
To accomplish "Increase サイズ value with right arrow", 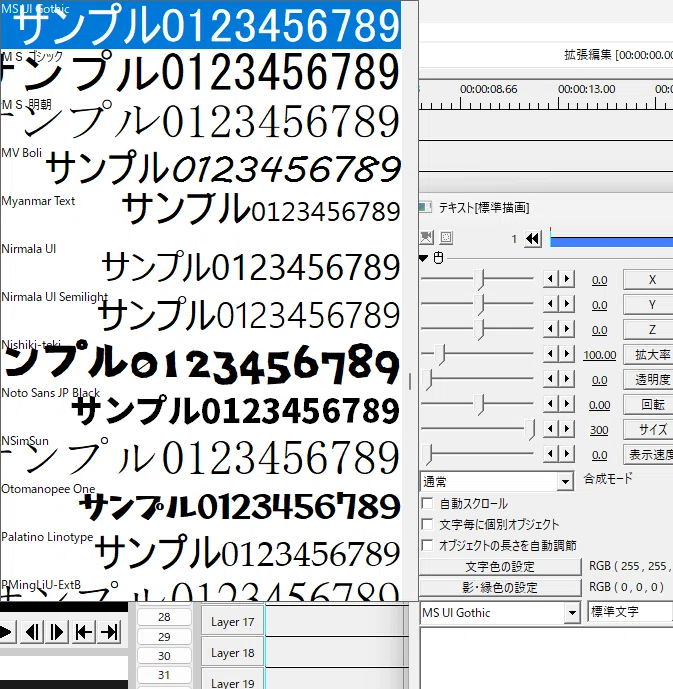I will (567, 429).
